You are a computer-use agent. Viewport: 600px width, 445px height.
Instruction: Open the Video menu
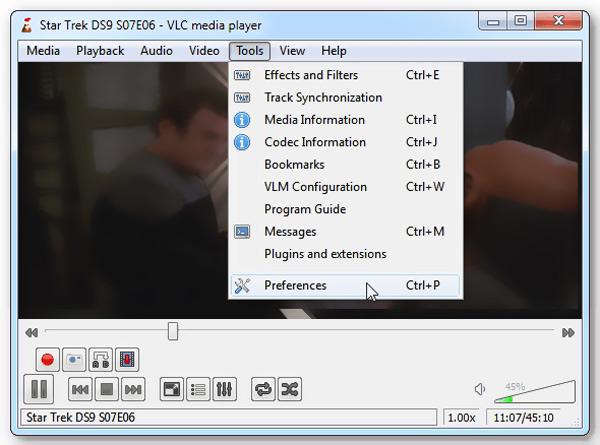[204, 51]
